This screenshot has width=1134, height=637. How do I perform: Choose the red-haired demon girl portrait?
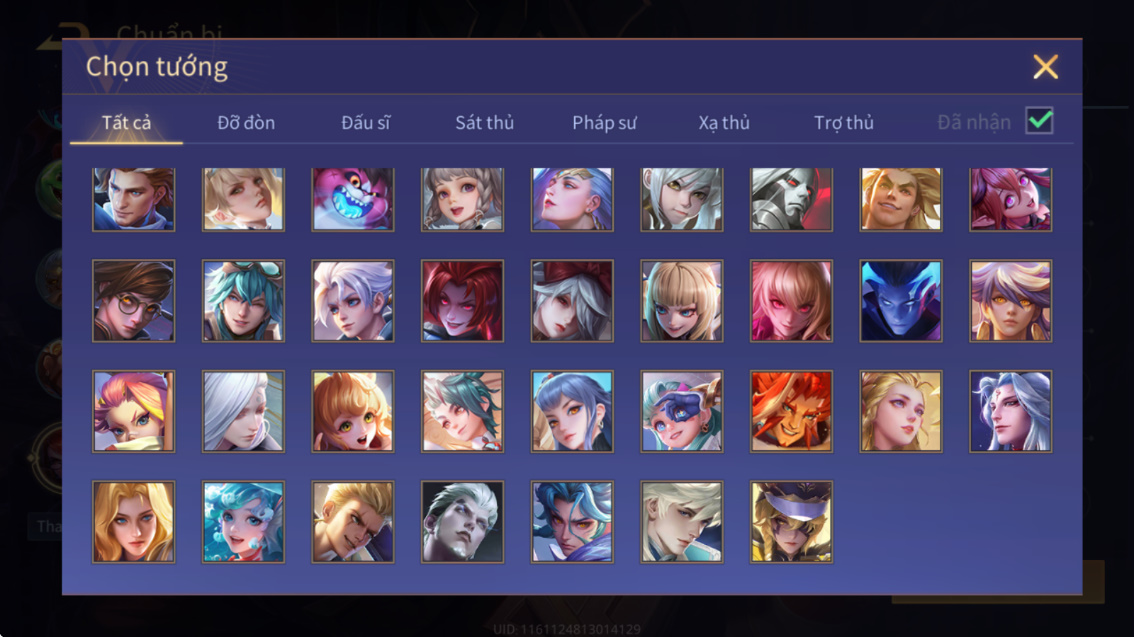(462, 301)
